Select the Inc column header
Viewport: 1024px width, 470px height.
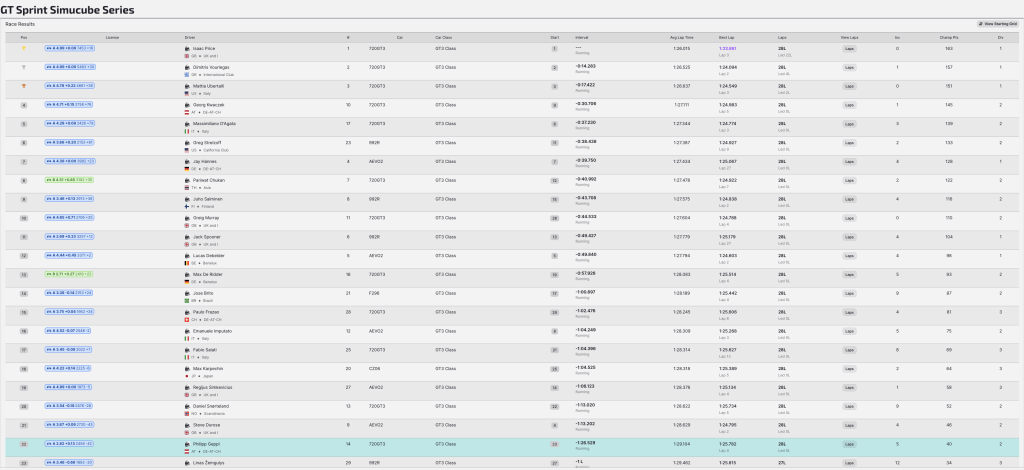coord(897,37)
